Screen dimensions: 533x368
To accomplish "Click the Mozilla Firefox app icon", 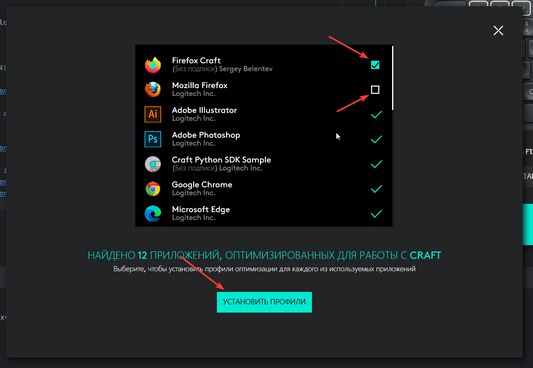I will click(153, 89).
